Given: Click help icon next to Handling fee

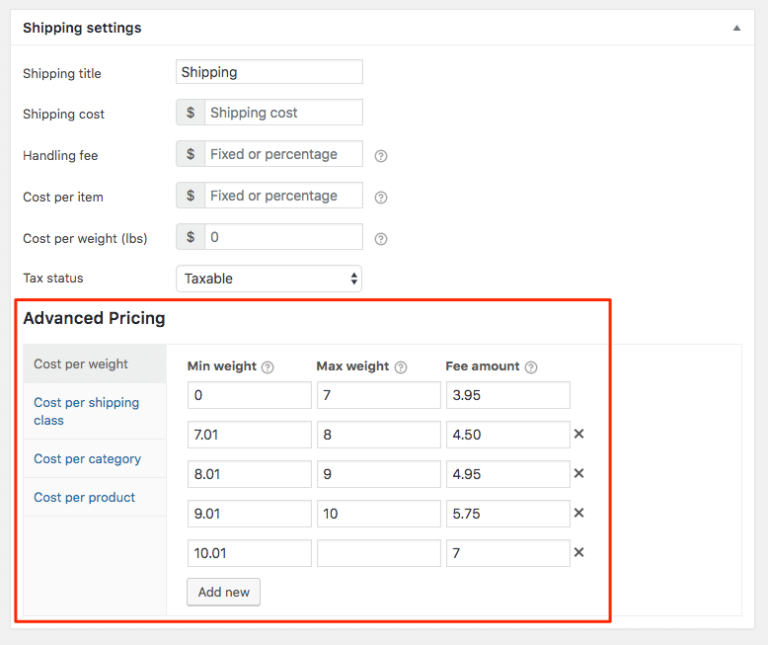Looking at the screenshot, I should point(380,156).
